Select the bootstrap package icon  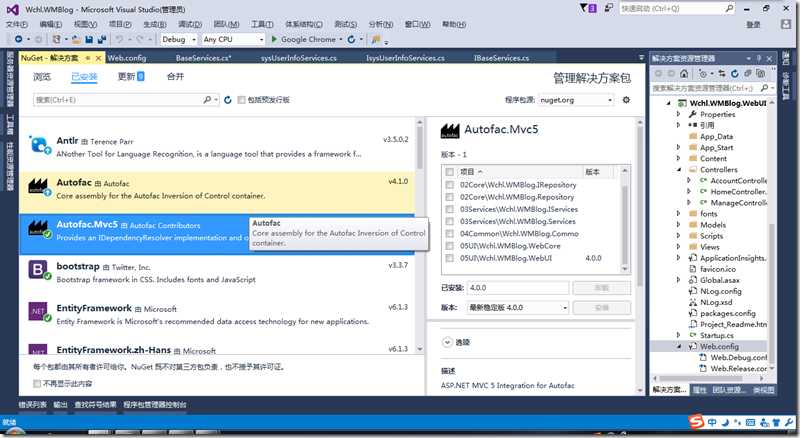[39, 271]
